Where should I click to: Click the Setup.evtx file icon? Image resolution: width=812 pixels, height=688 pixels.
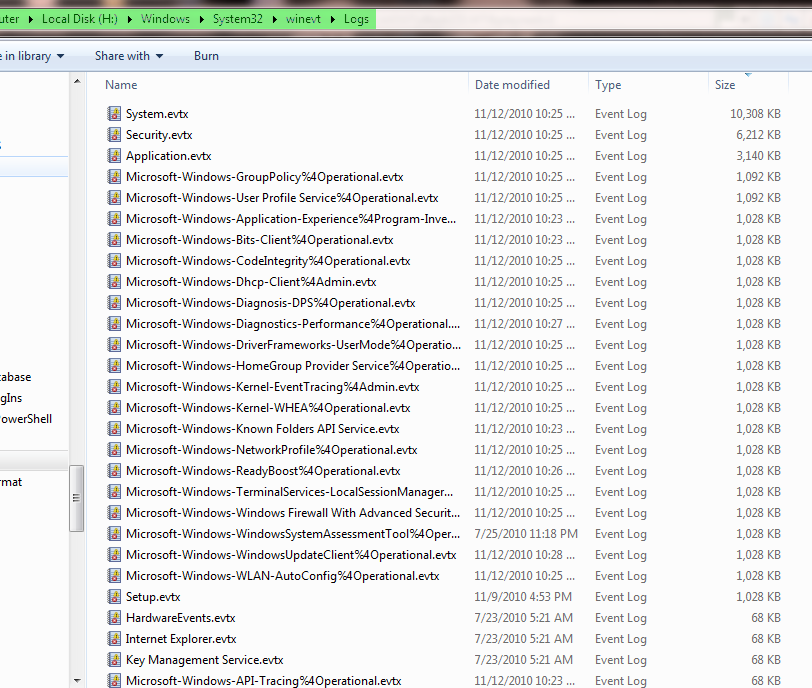click(112, 596)
